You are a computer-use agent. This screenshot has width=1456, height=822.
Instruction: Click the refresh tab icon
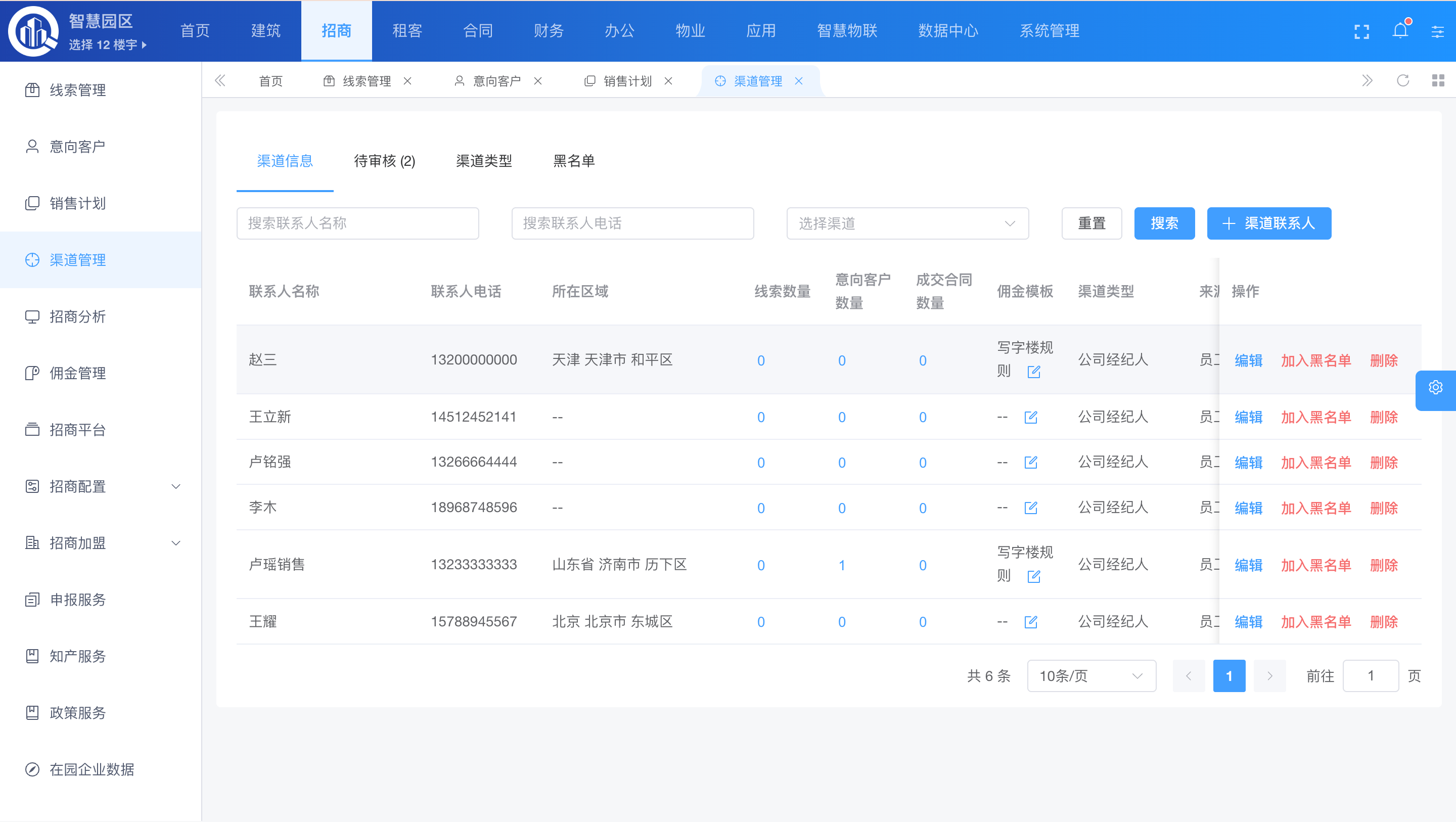(1402, 81)
